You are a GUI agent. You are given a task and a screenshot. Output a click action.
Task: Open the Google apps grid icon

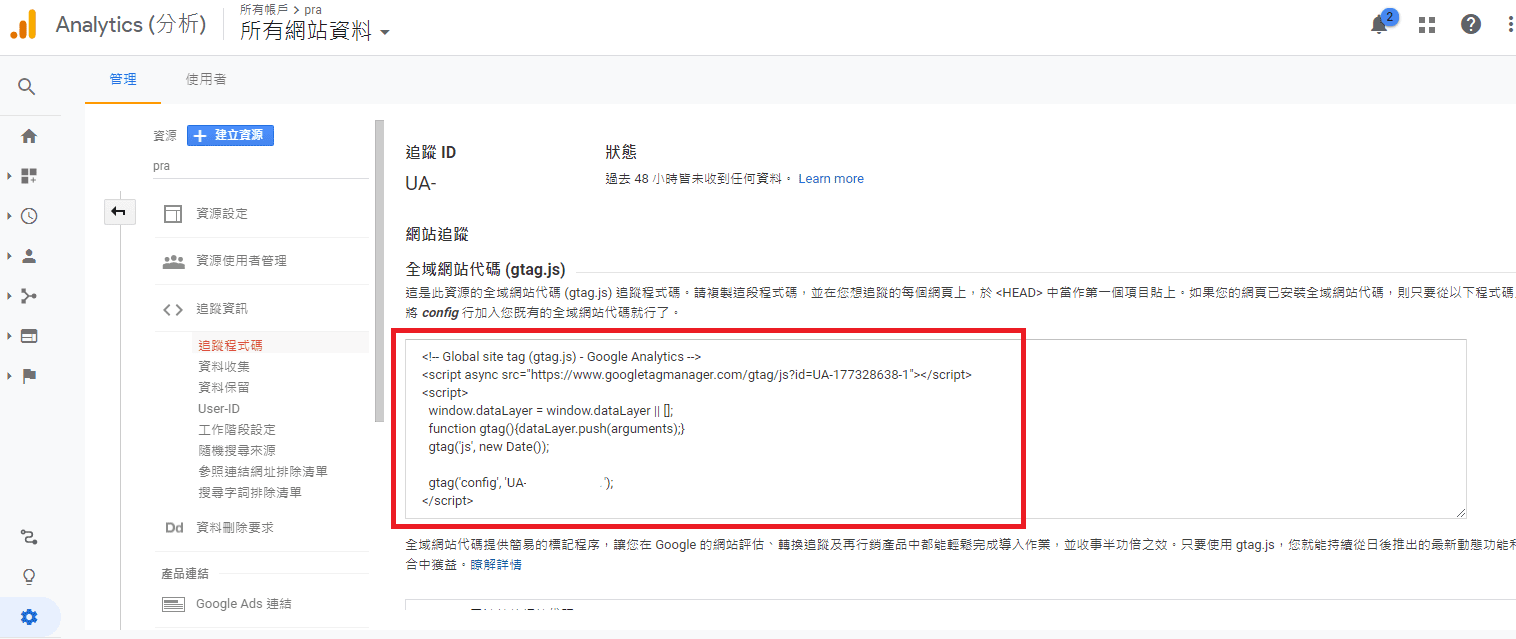coord(1427,25)
